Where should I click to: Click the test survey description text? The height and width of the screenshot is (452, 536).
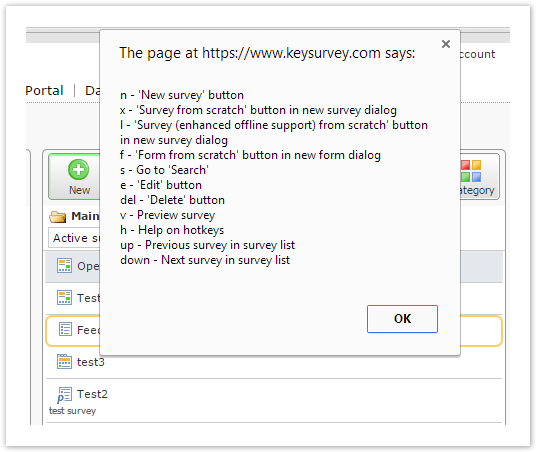(x=72, y=411)
